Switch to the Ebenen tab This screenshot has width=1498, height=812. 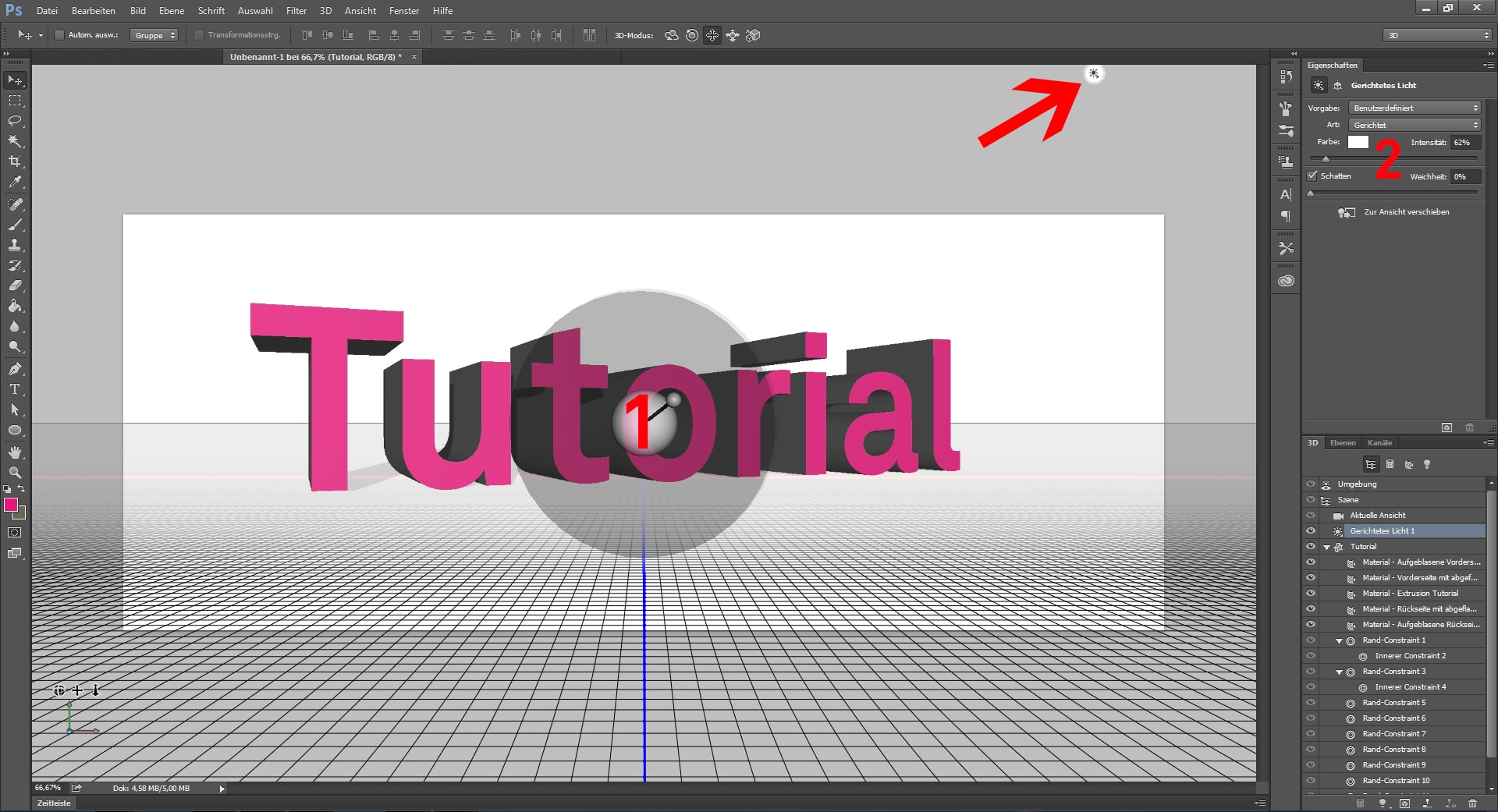tap(1342, 443)
